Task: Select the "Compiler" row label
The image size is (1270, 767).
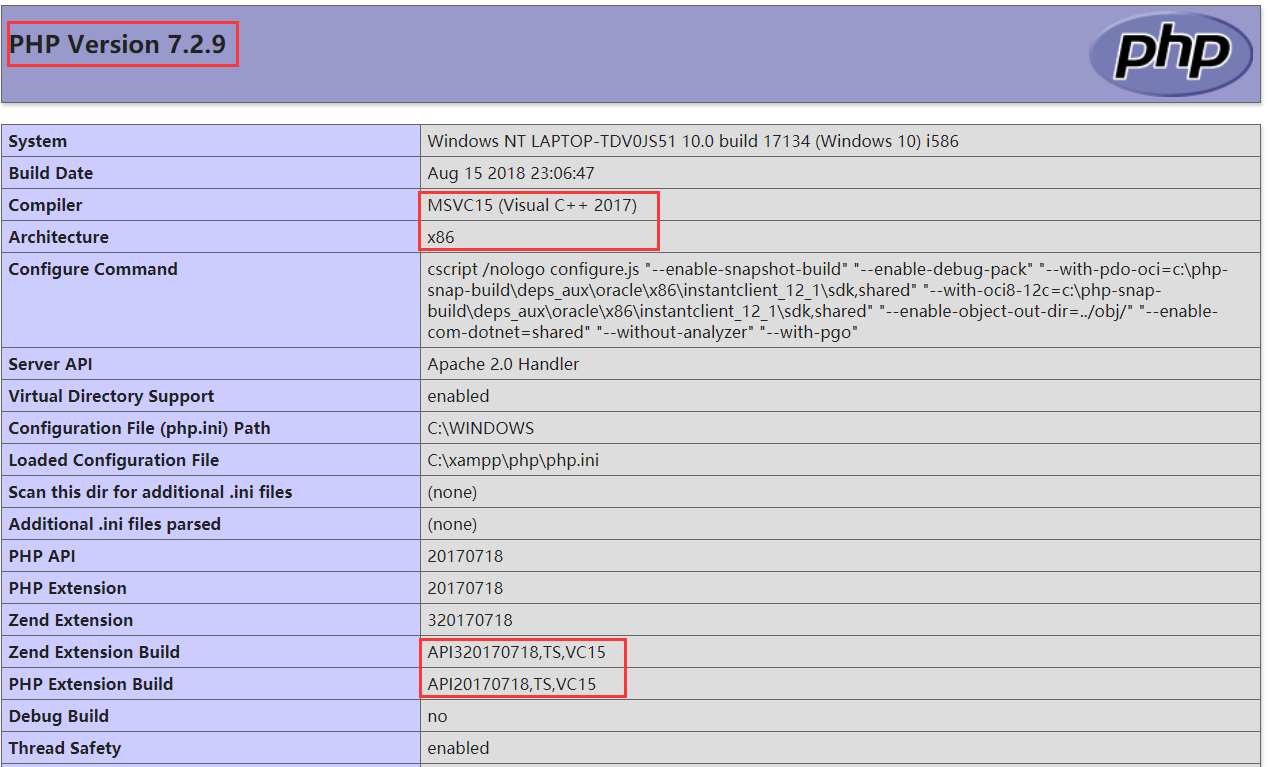Action: coord(46,205)
